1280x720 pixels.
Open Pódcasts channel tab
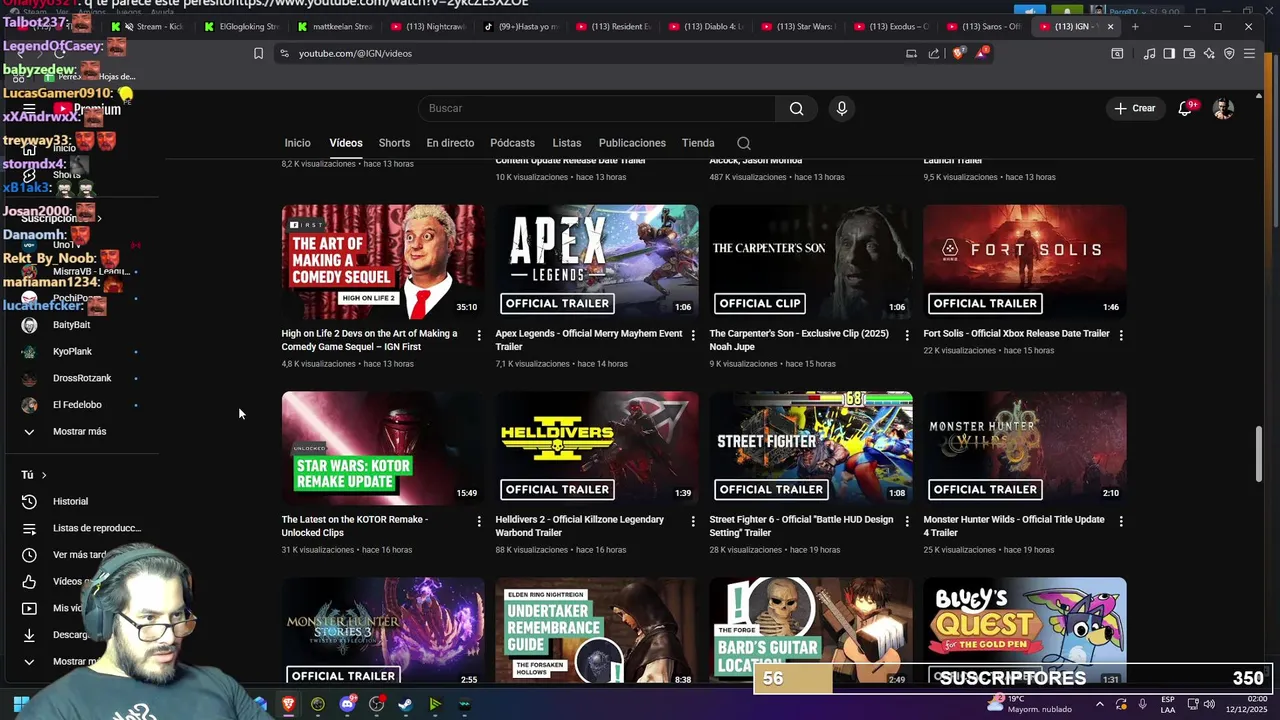click(512, 143)
